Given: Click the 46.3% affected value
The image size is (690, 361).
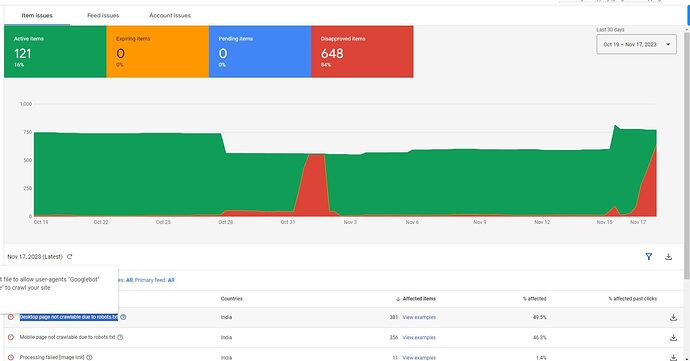Looking at the screenshot, I should [x=540, y=338].
